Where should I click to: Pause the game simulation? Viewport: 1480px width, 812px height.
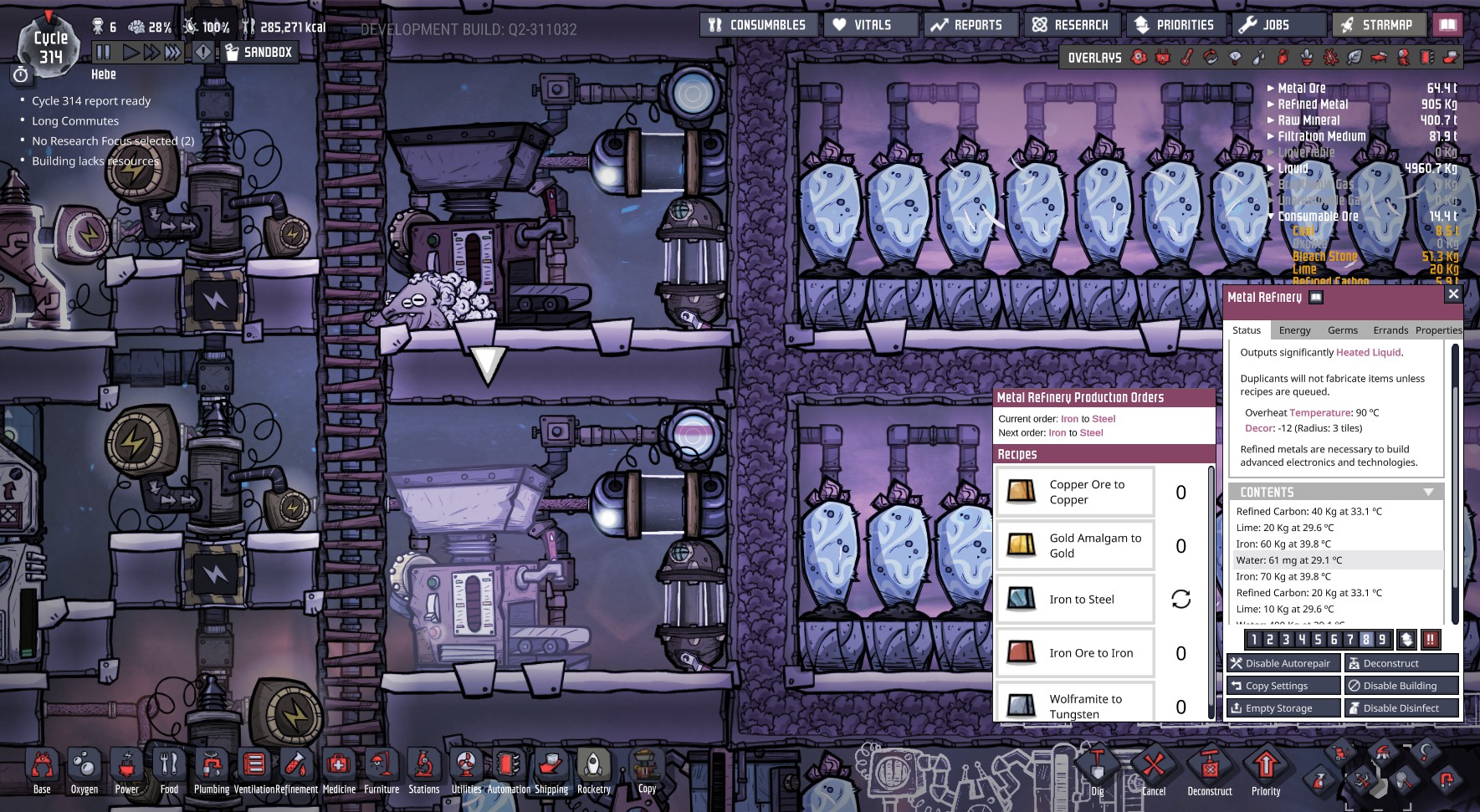(104, 52)
